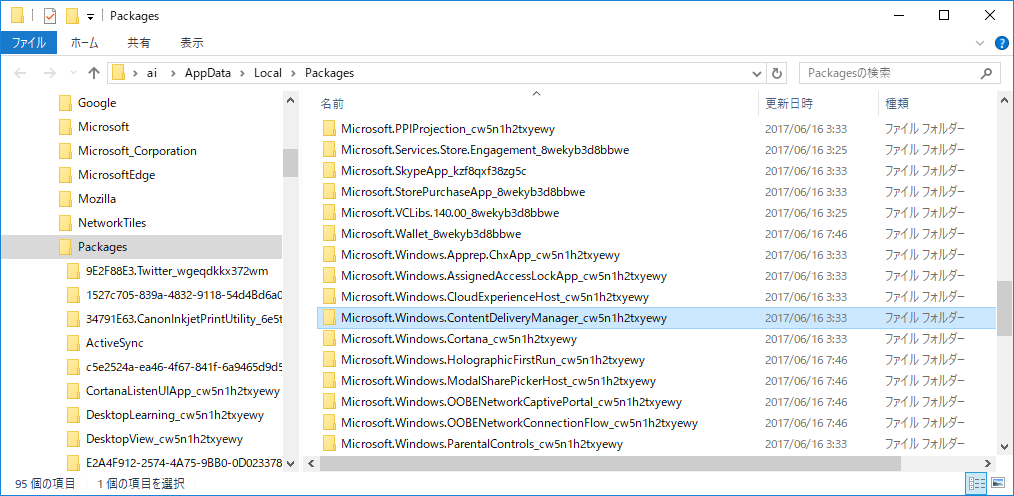The height and width of the screenshot is (496, 1014).
Task: Open the Help question mark icon
Action: [1001, 43]
